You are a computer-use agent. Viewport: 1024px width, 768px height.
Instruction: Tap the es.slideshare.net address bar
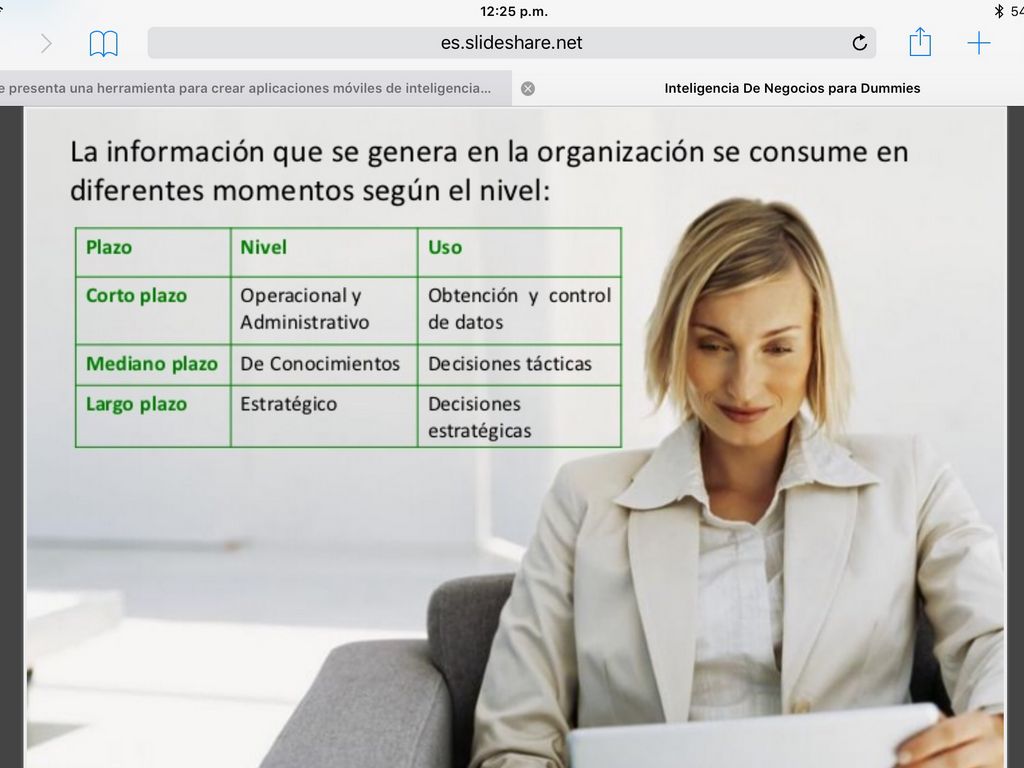point(511,43)
